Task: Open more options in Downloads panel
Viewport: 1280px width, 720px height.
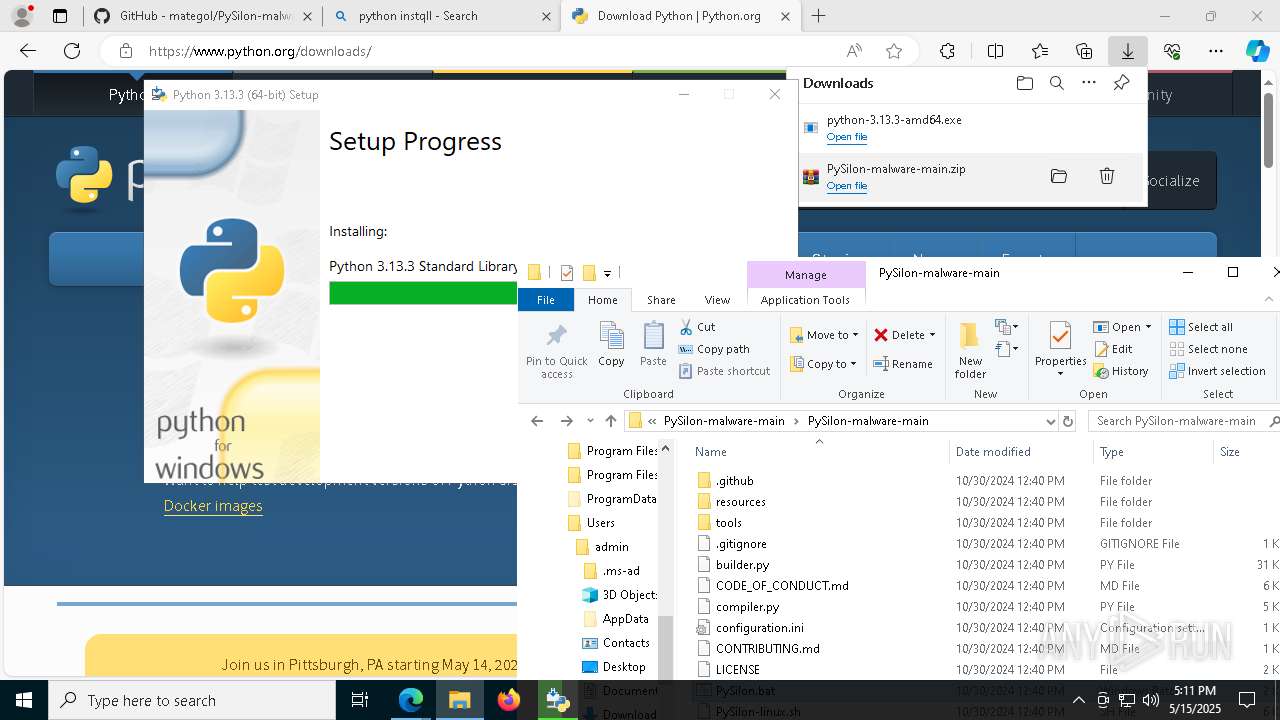Action: click(x=1089, y=83)
